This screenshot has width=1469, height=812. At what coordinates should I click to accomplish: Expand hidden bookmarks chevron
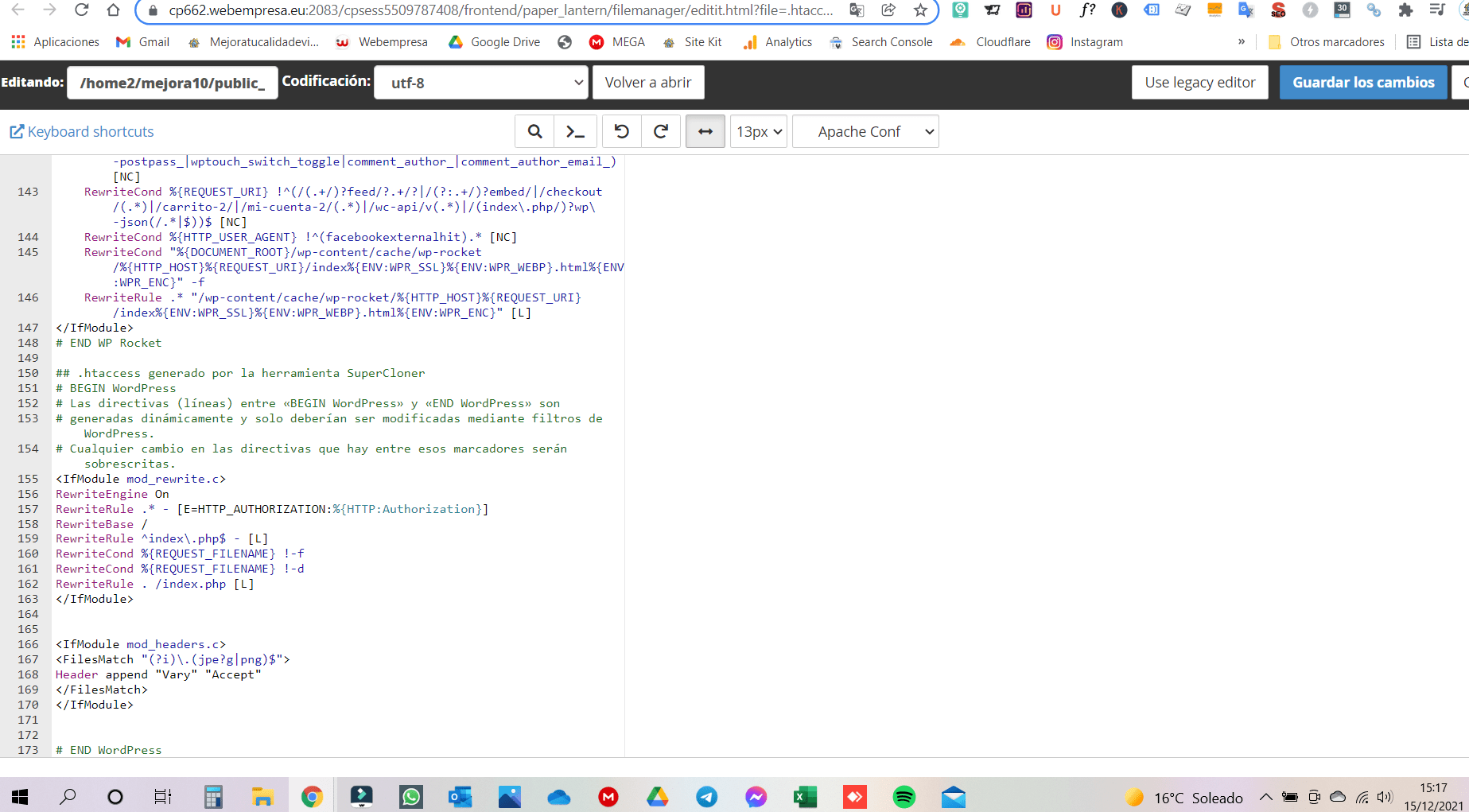tap(1242, 42)
